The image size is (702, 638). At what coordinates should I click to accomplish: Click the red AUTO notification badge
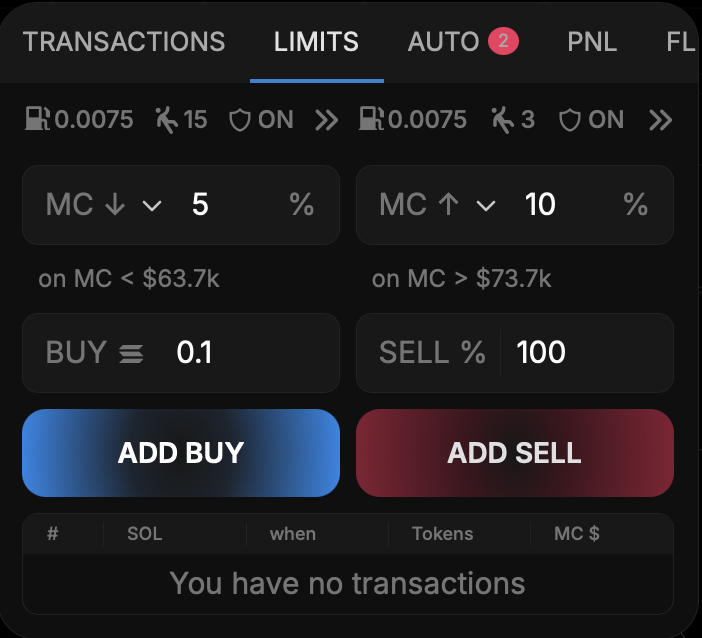(x=503, y=42)
